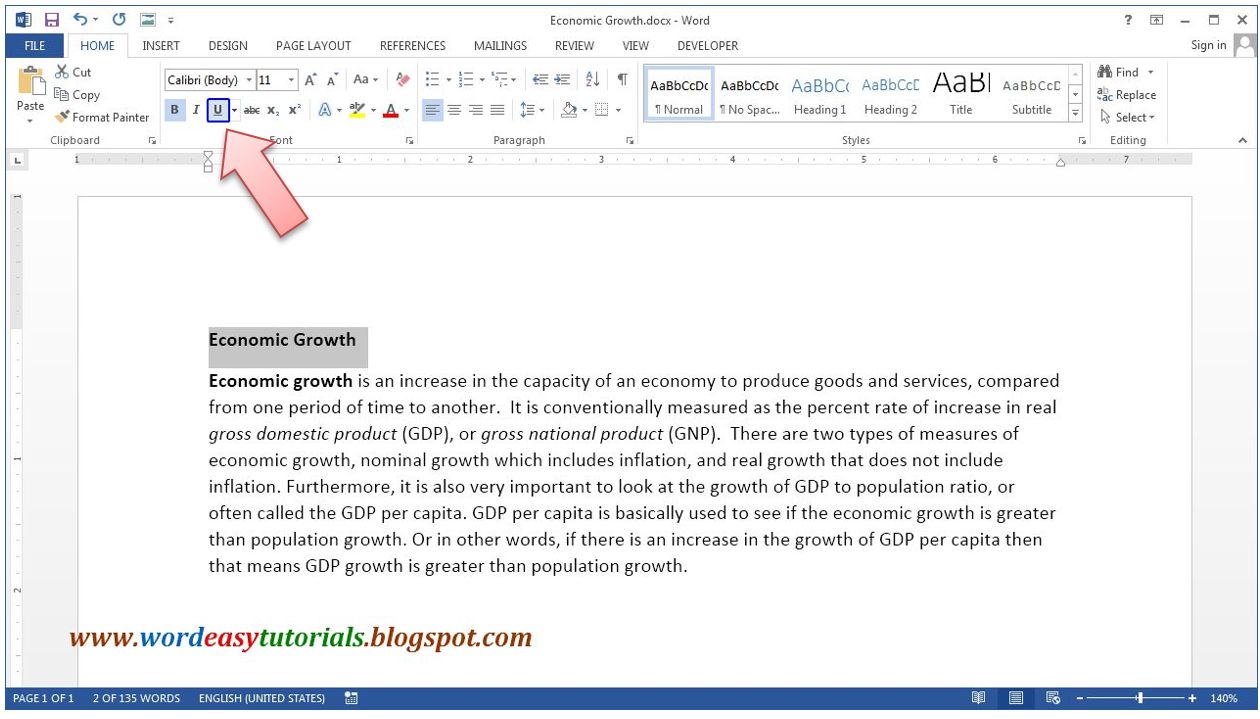Sort selected text with the Sort icon
This screenshot has width=1260, height=719.
[x=590, y=79]
